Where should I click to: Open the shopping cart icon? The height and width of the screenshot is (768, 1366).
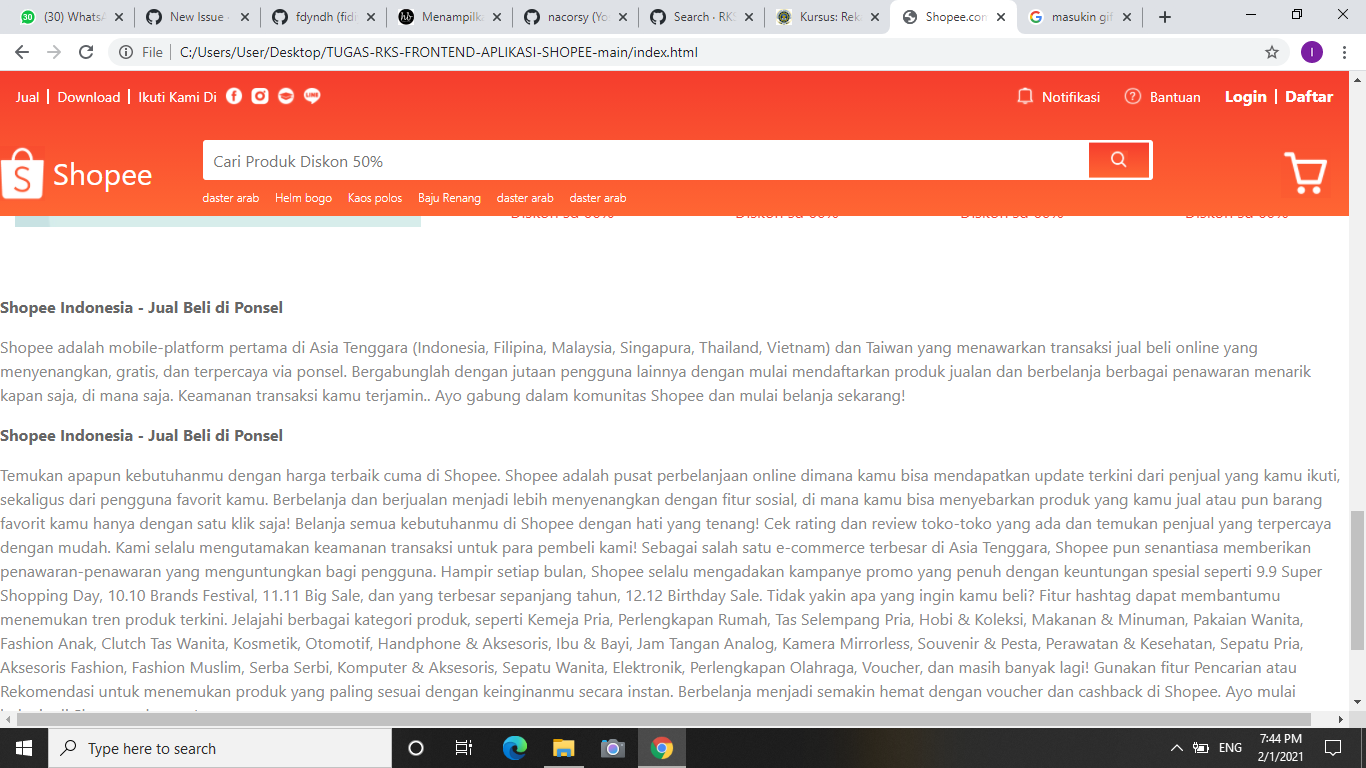1306,172
